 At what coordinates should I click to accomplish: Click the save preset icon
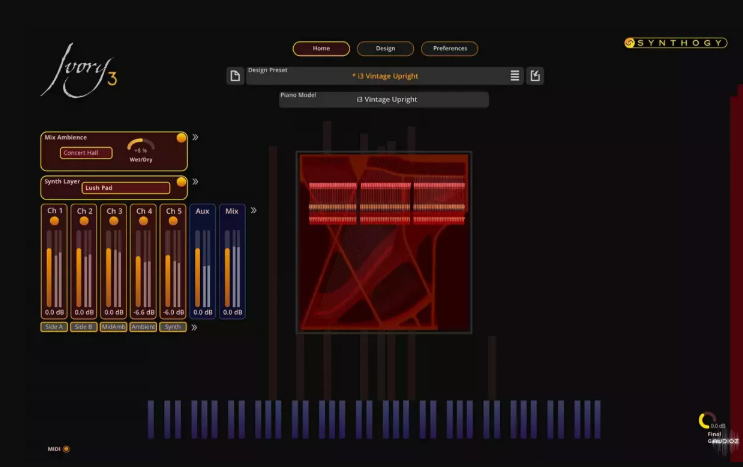(535, 76)
